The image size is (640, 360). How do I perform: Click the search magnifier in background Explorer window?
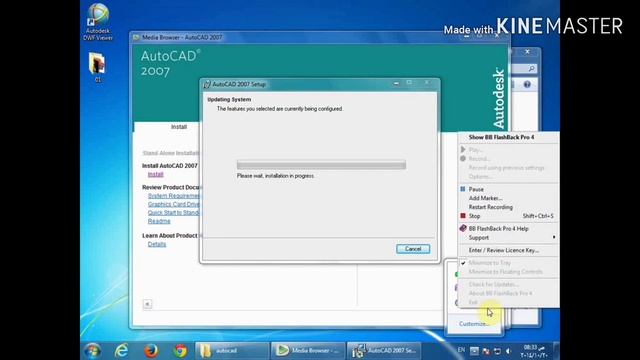[x=531, y=69]
